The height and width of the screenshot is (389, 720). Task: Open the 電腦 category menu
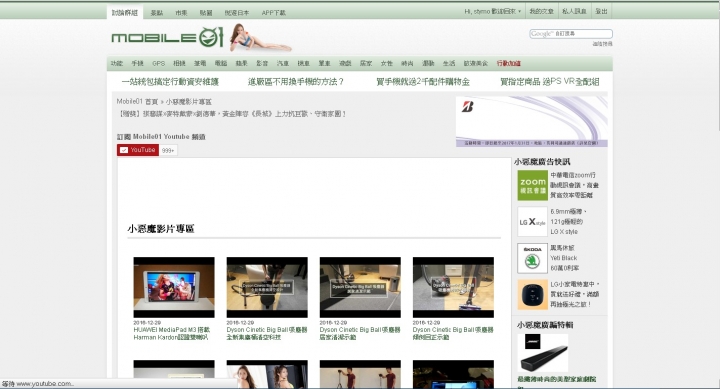pyautogui.click(x=221, y=63)
